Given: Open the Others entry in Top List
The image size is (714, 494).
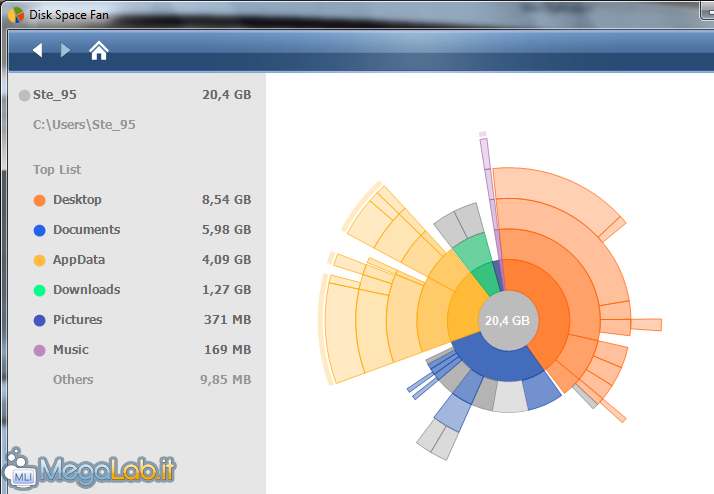Looking at the screenshot, I should [73, 380].
